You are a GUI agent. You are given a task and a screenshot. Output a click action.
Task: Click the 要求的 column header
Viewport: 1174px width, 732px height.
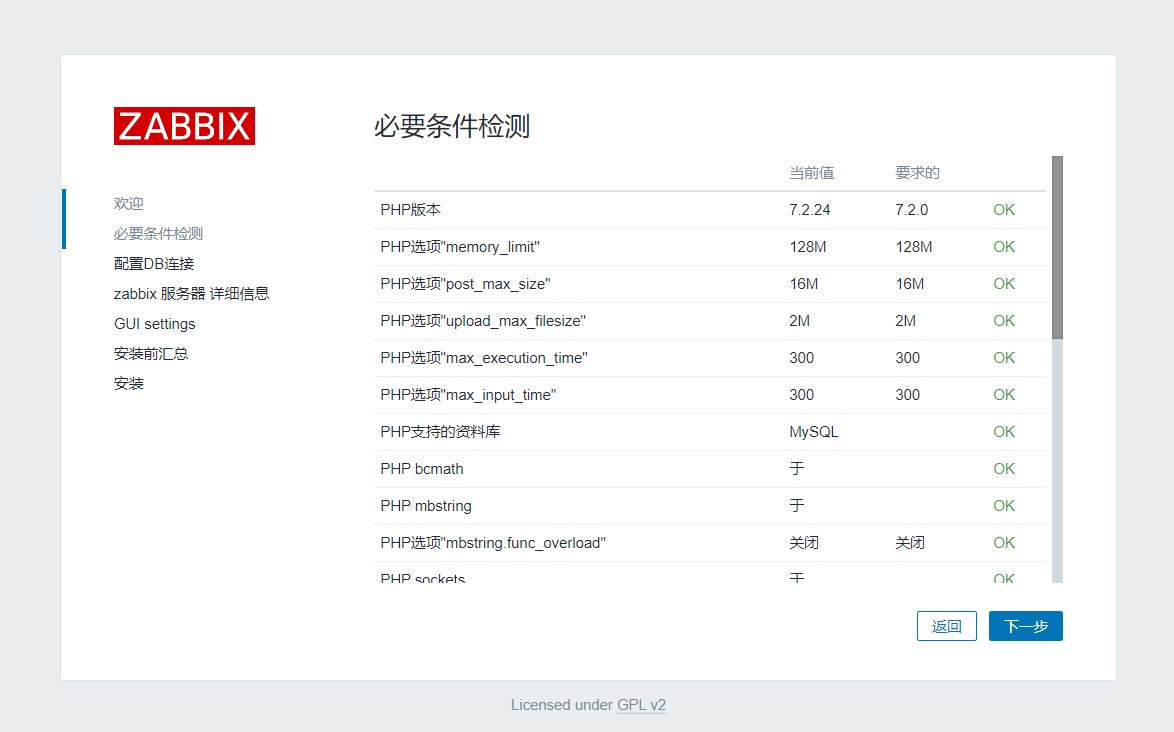click(x=917, y=173)
